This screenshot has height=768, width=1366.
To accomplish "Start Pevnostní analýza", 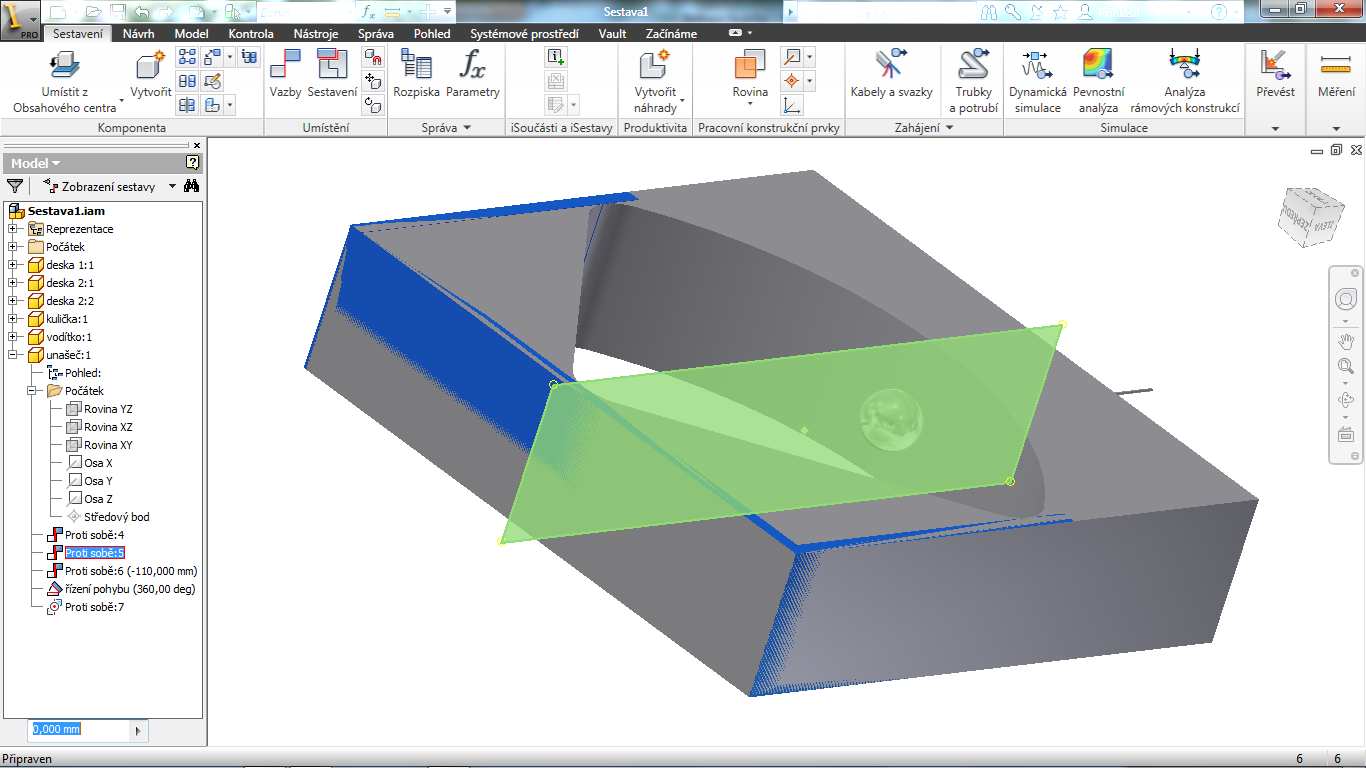I will point(1098,82).
